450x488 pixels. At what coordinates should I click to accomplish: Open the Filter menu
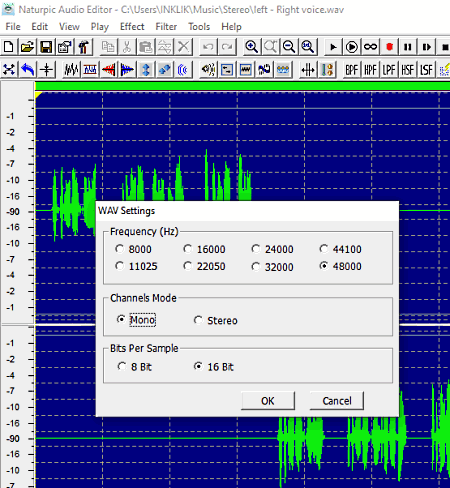click(166, 27)
